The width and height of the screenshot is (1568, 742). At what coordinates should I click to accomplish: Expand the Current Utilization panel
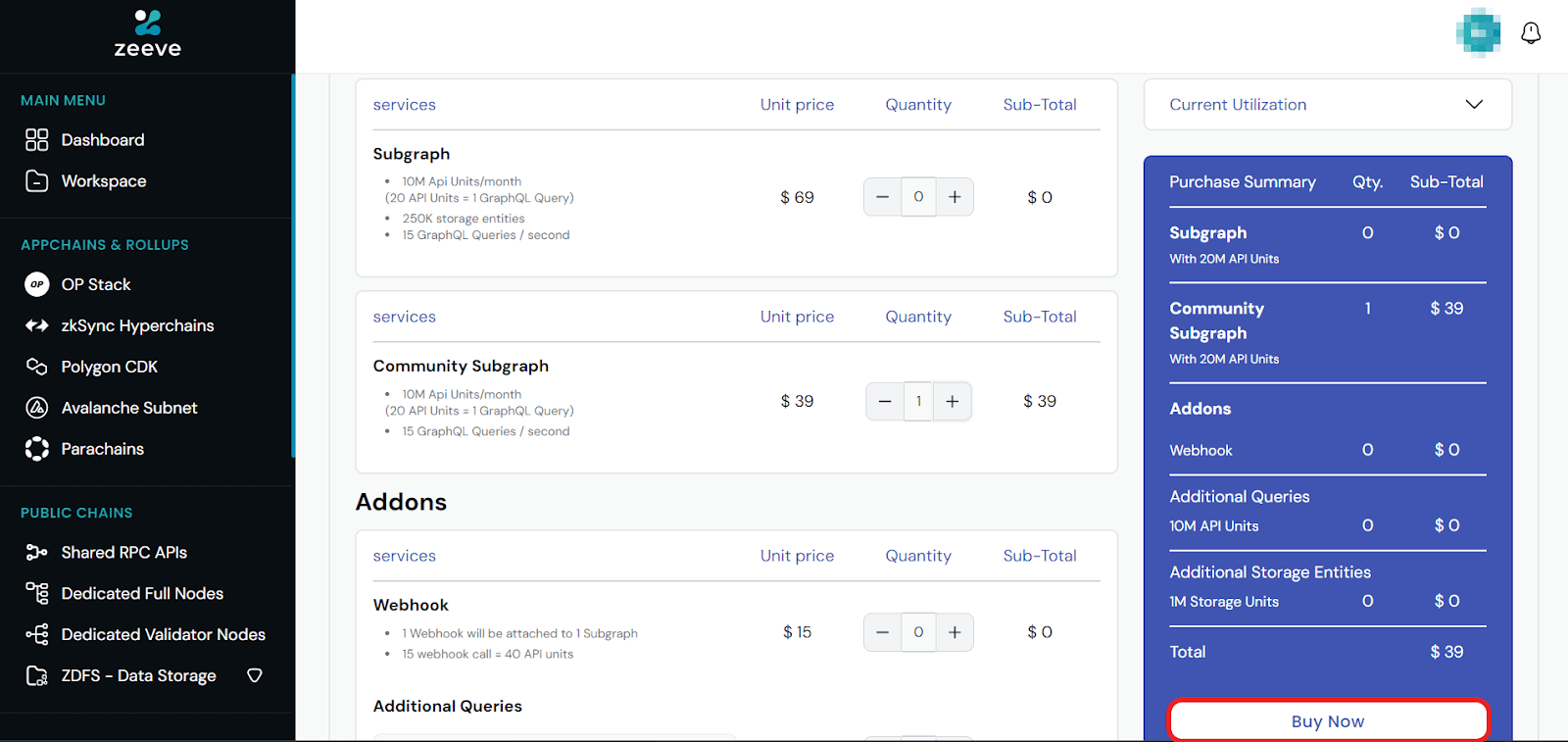click(x=1328, y=105)
